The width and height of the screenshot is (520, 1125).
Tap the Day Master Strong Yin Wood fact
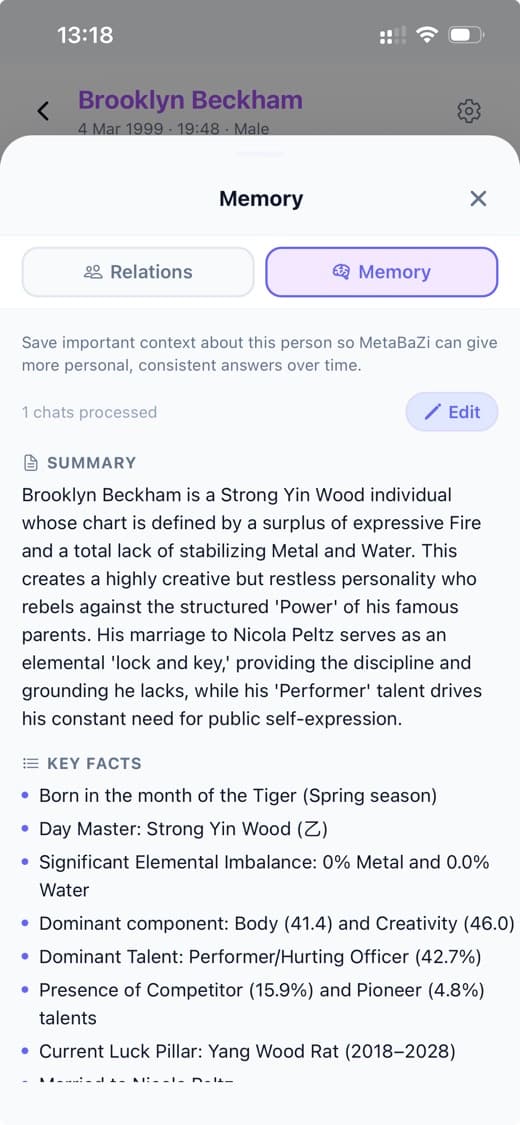pos(183,829)
